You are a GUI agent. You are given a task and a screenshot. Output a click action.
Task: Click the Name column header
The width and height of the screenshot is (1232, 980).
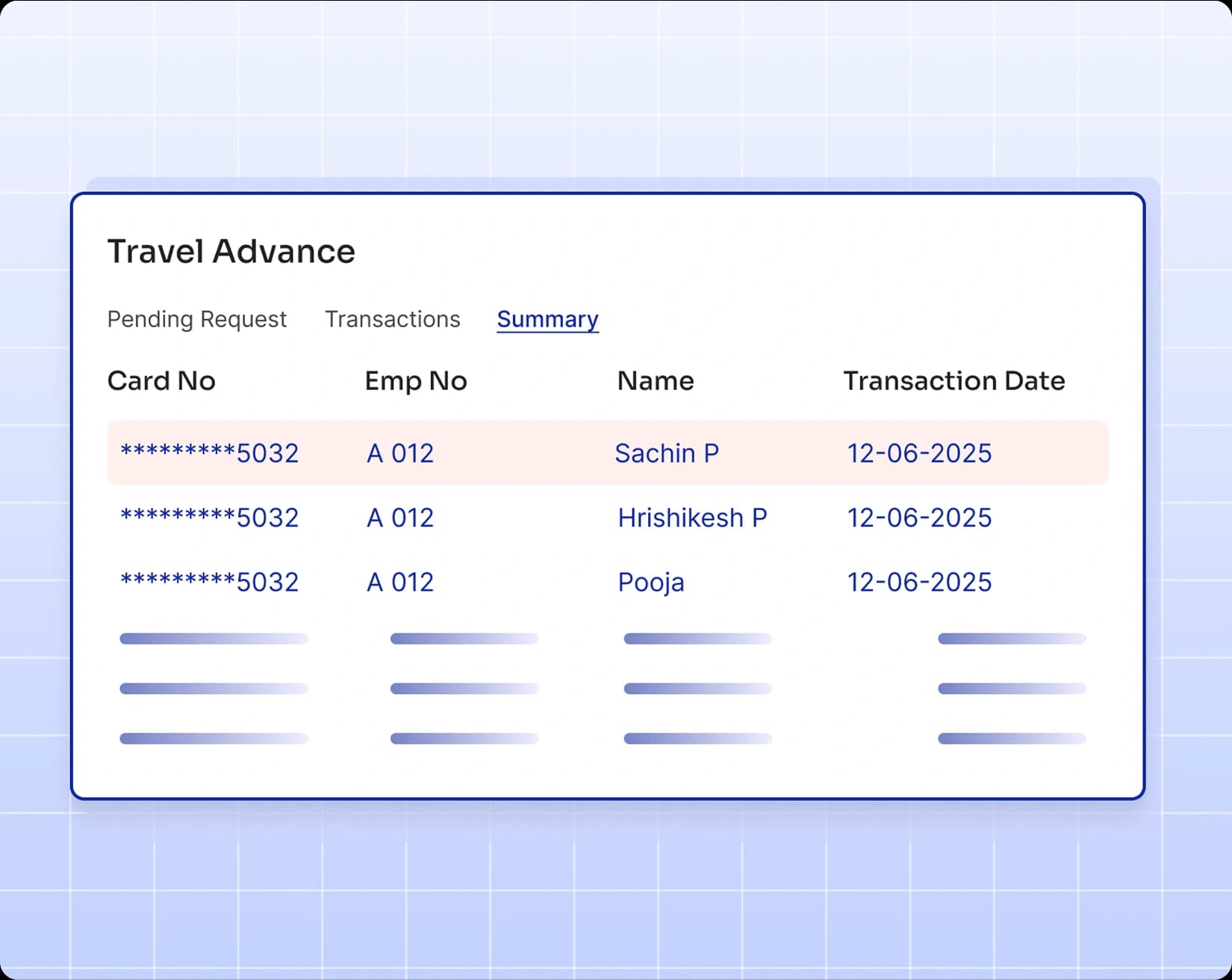pyautogui.click(x=655, y=381)
